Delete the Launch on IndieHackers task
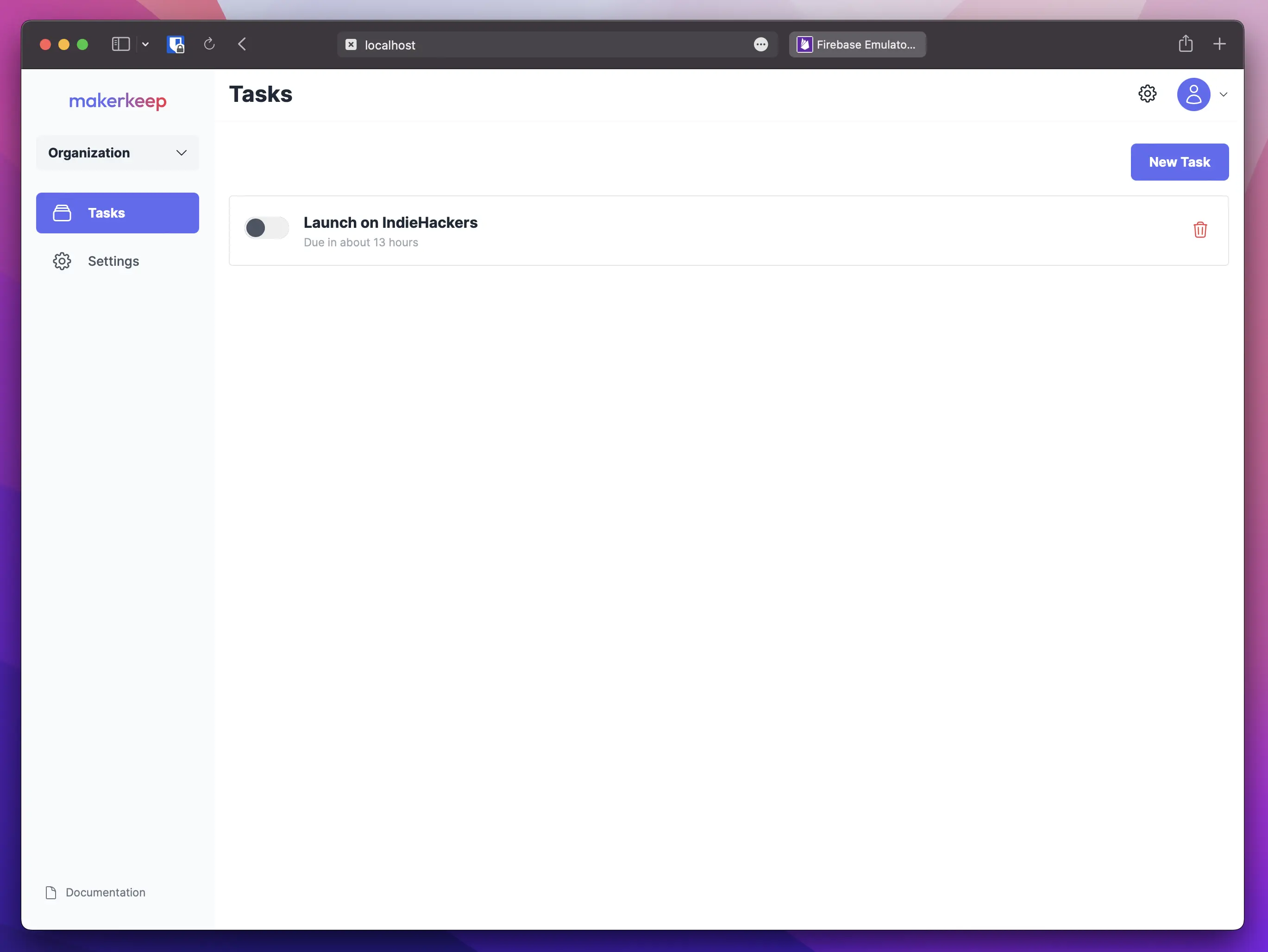The width and height of the screenshot is (1268, 952). pos(1200,230)
